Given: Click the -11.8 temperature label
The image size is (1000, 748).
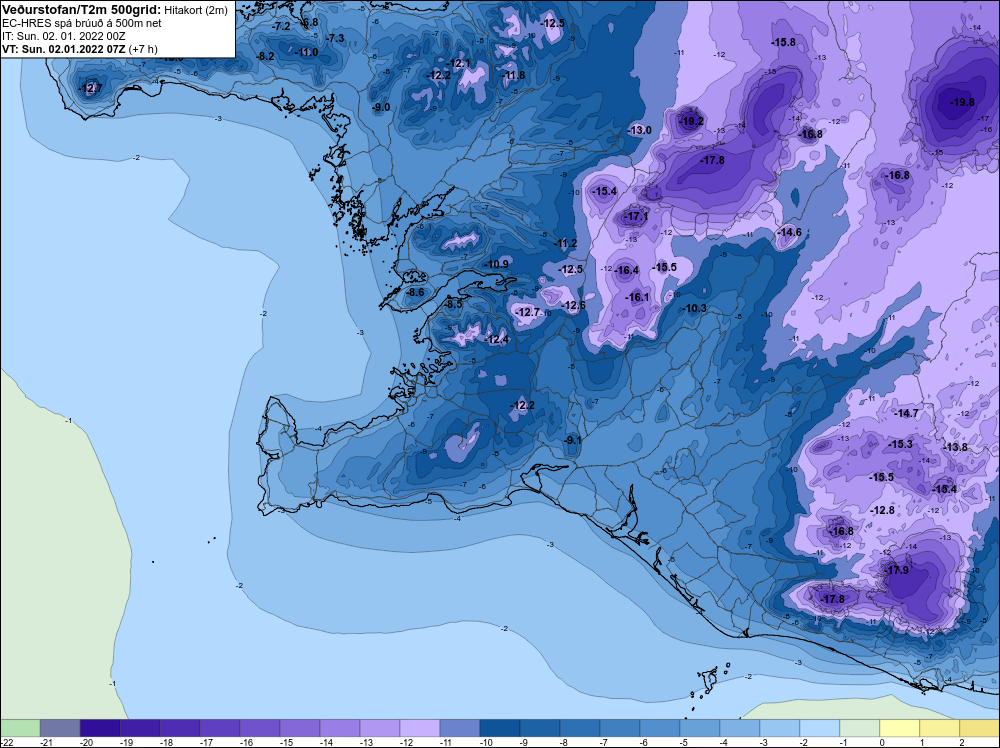Looking at the screenshot, I should click(513, 75).
